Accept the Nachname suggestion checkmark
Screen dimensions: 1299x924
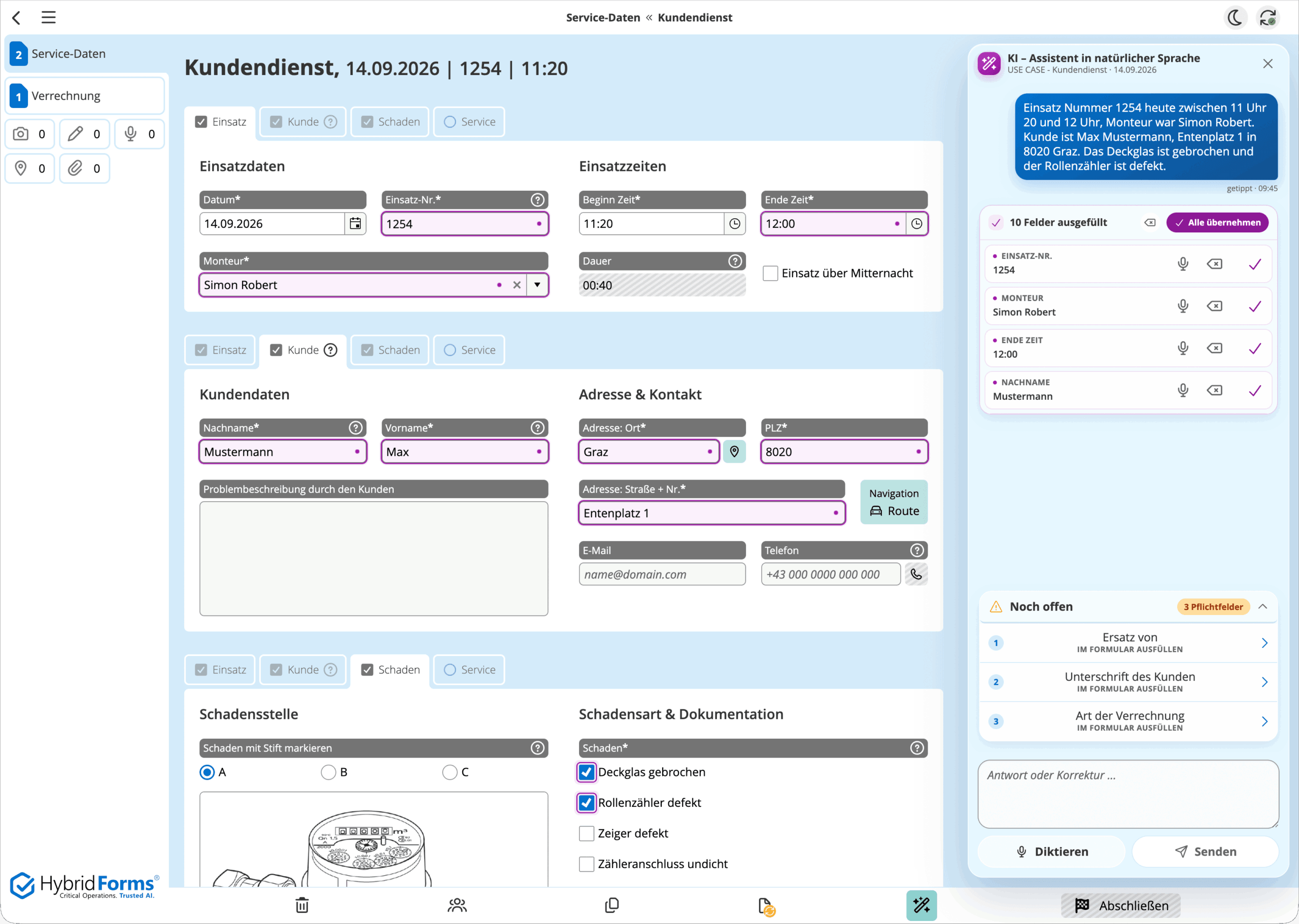pos(1255,390)
